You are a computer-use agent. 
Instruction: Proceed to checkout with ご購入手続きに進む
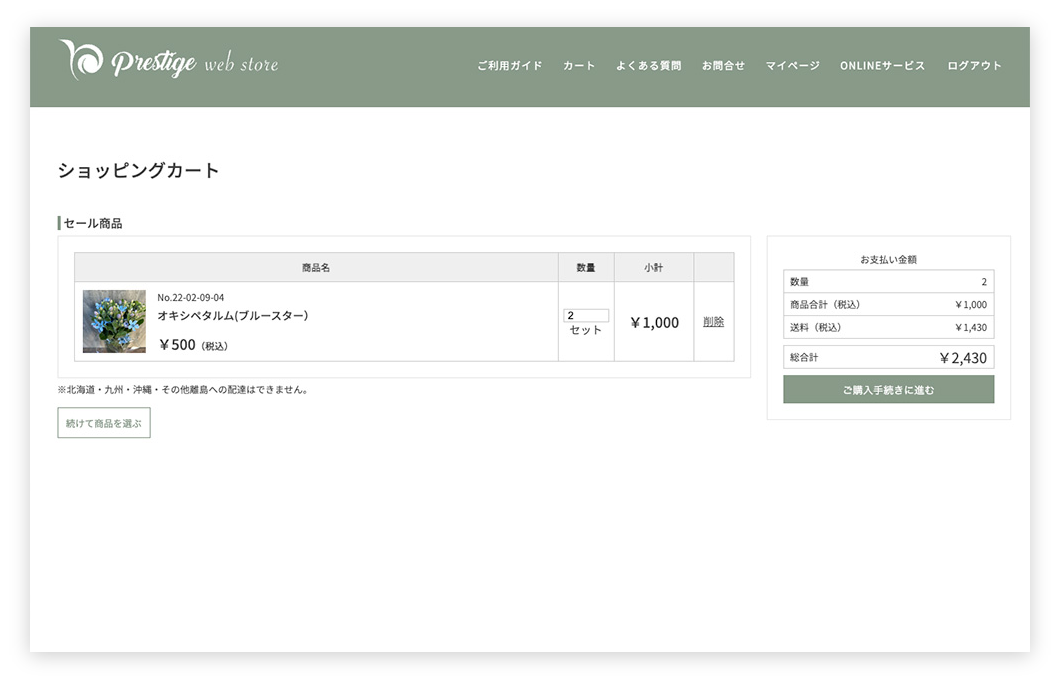click(x=888, y=390)
